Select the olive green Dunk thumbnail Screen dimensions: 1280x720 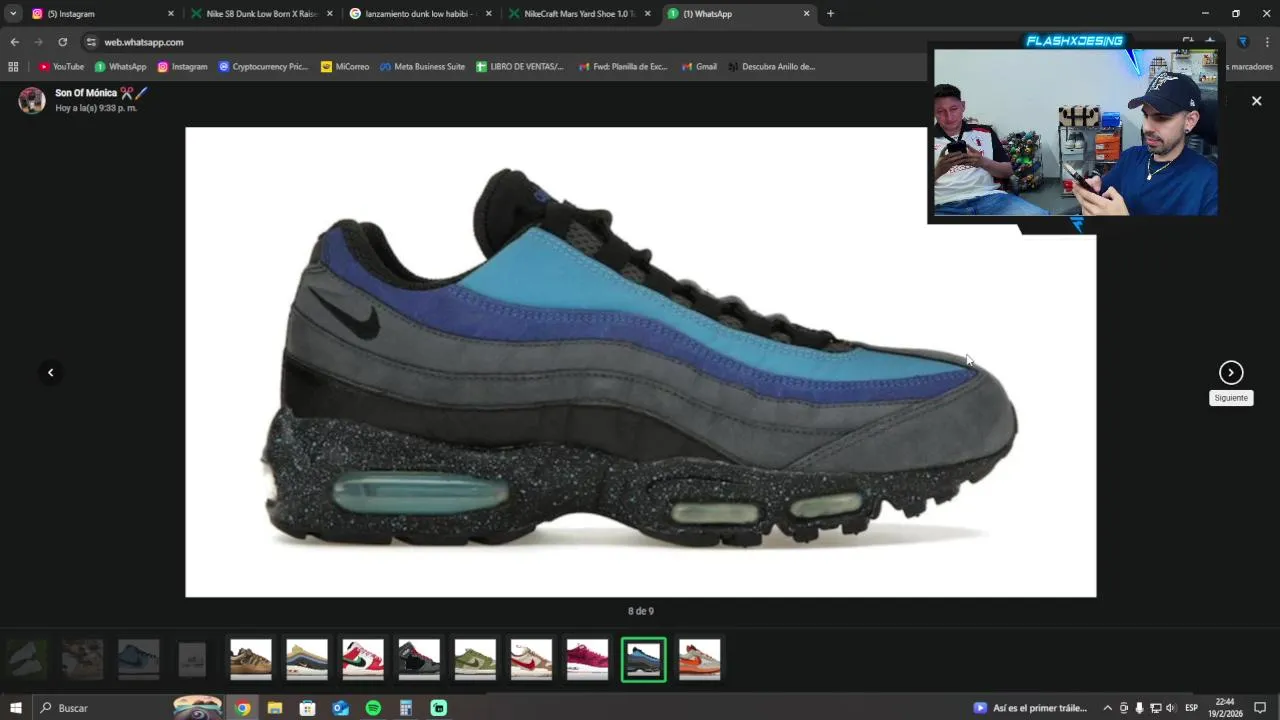pos(475,660)
